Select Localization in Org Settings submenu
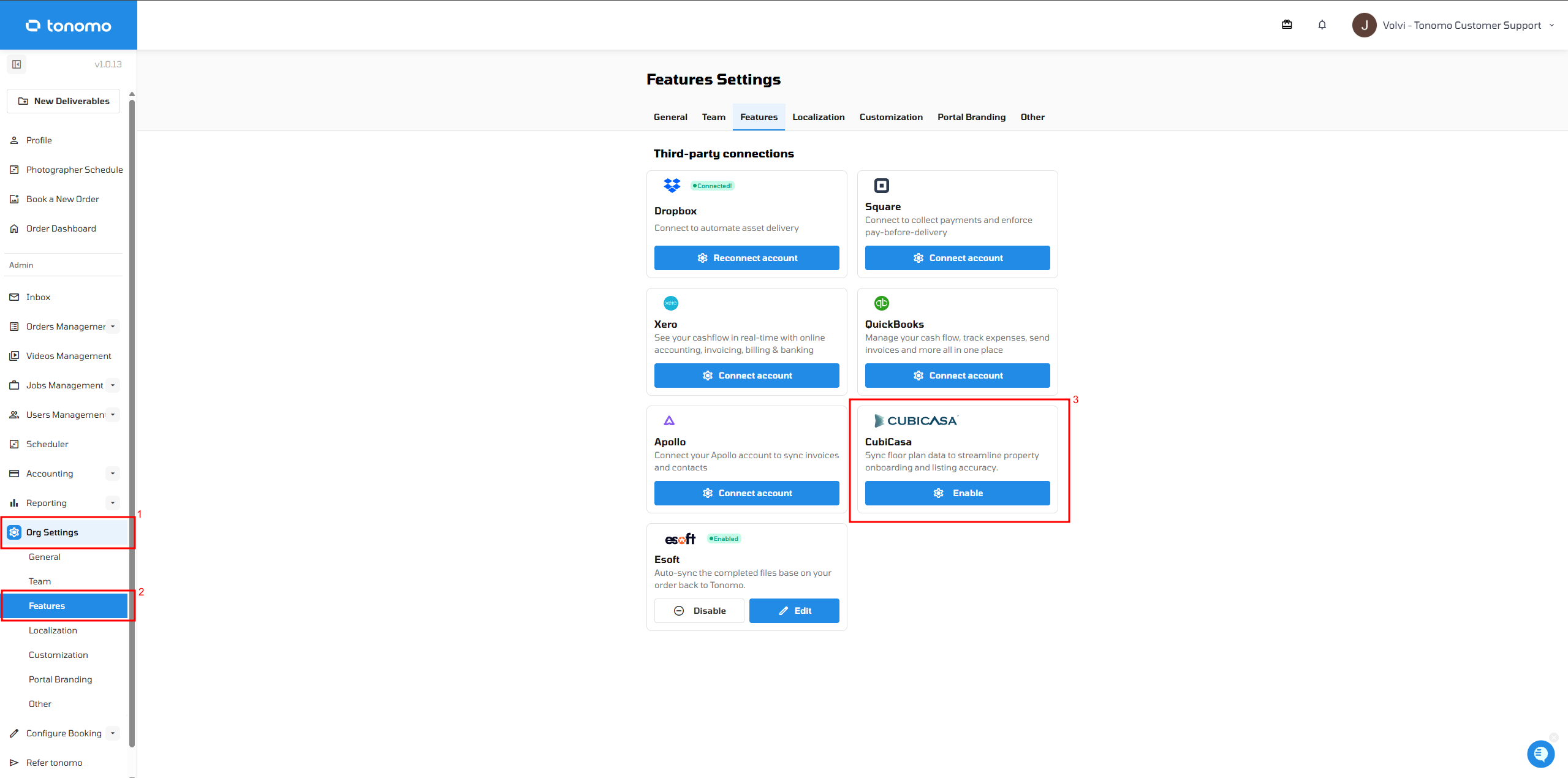Screen dimensions: 1568x778 [53, 630]
